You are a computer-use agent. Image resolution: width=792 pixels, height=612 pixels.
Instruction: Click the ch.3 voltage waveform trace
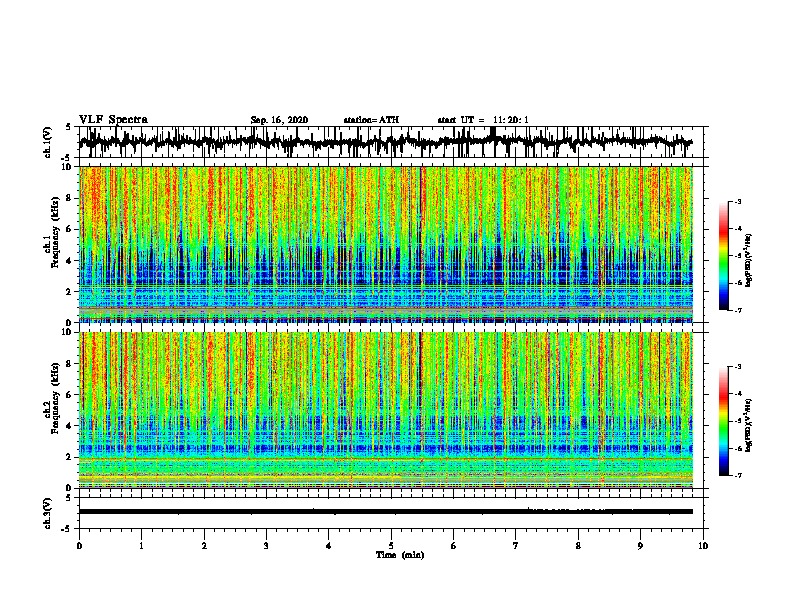point(386,512)
